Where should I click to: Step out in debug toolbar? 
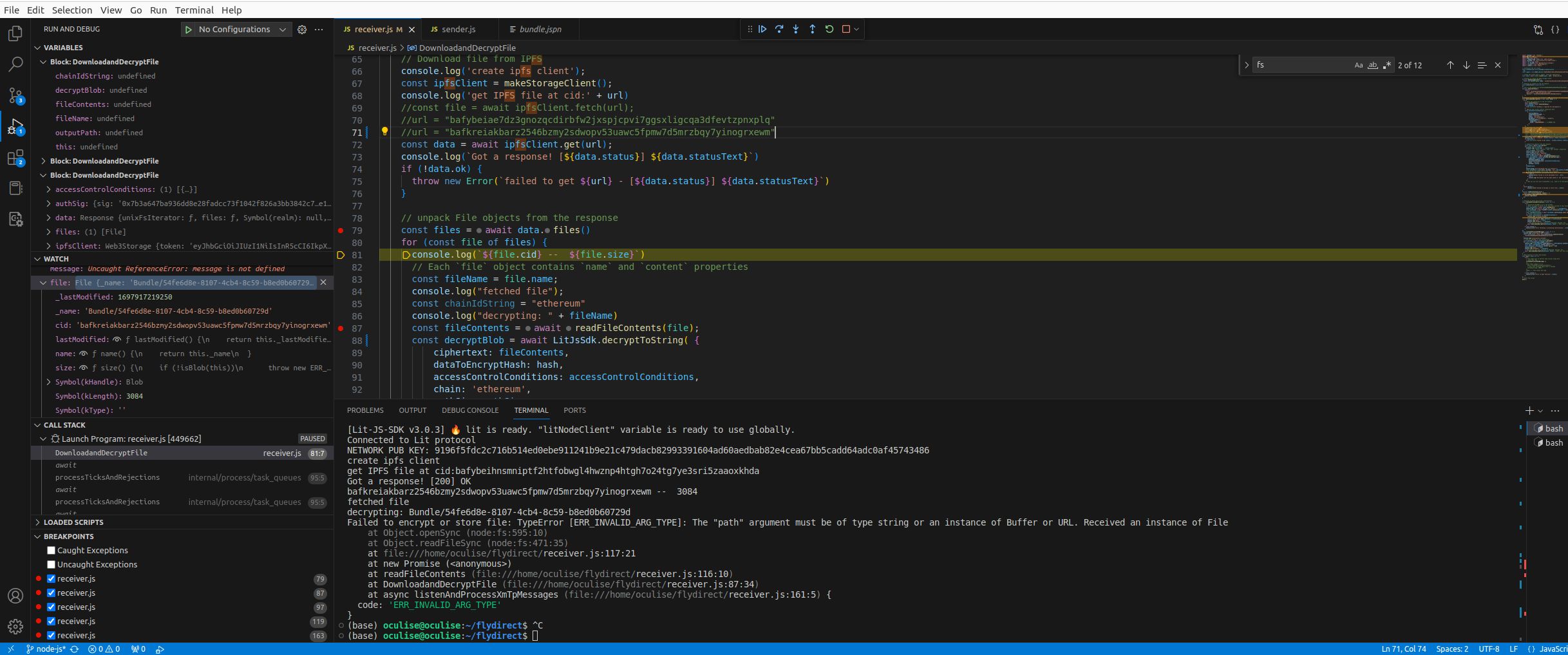[813, 29]
